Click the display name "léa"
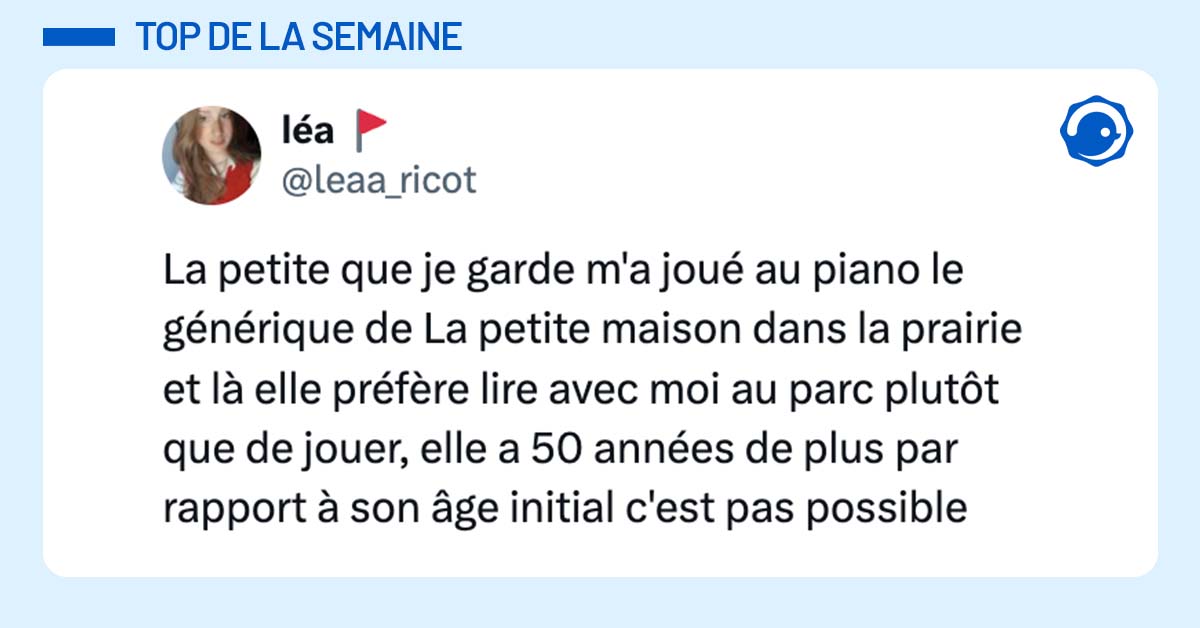 click(309, 130)
